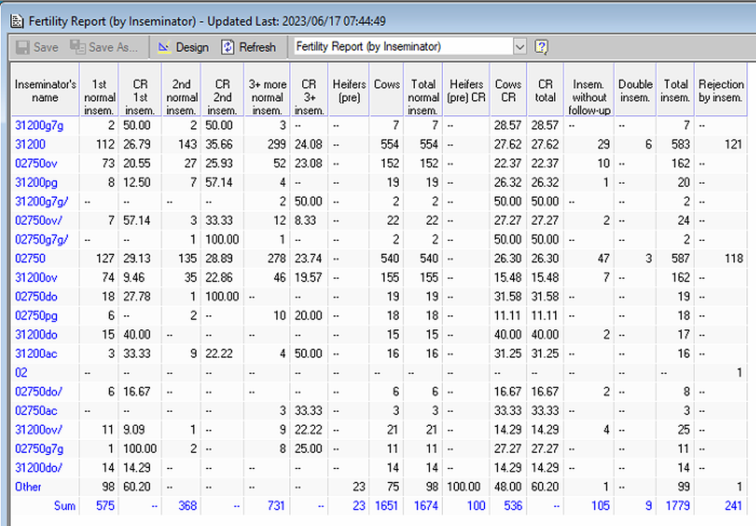Click the Total insem. column header

pyautogui.click(x=675, y=91)
